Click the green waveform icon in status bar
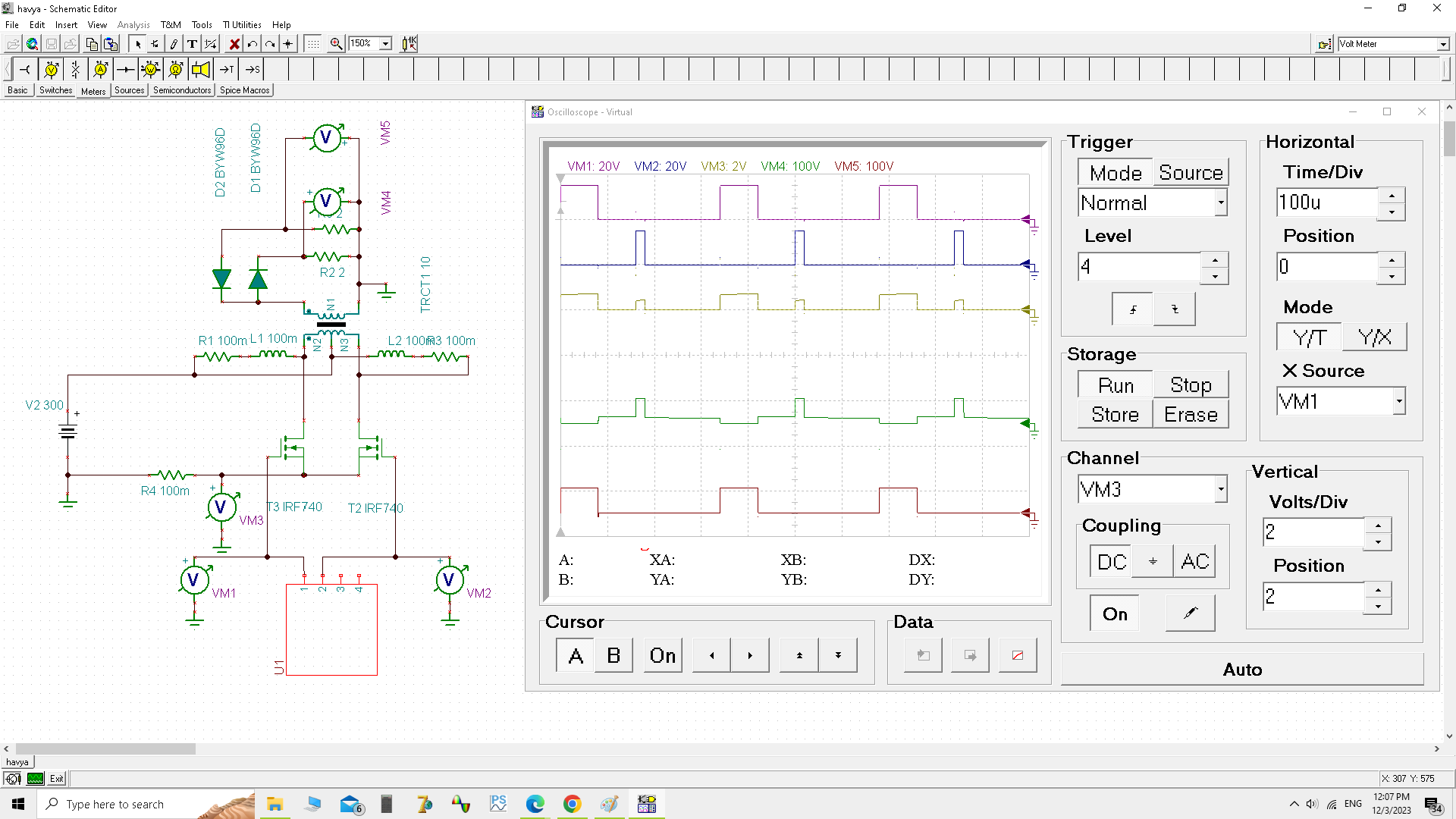Screen dimensions: 1456x819 pos(36,779)
